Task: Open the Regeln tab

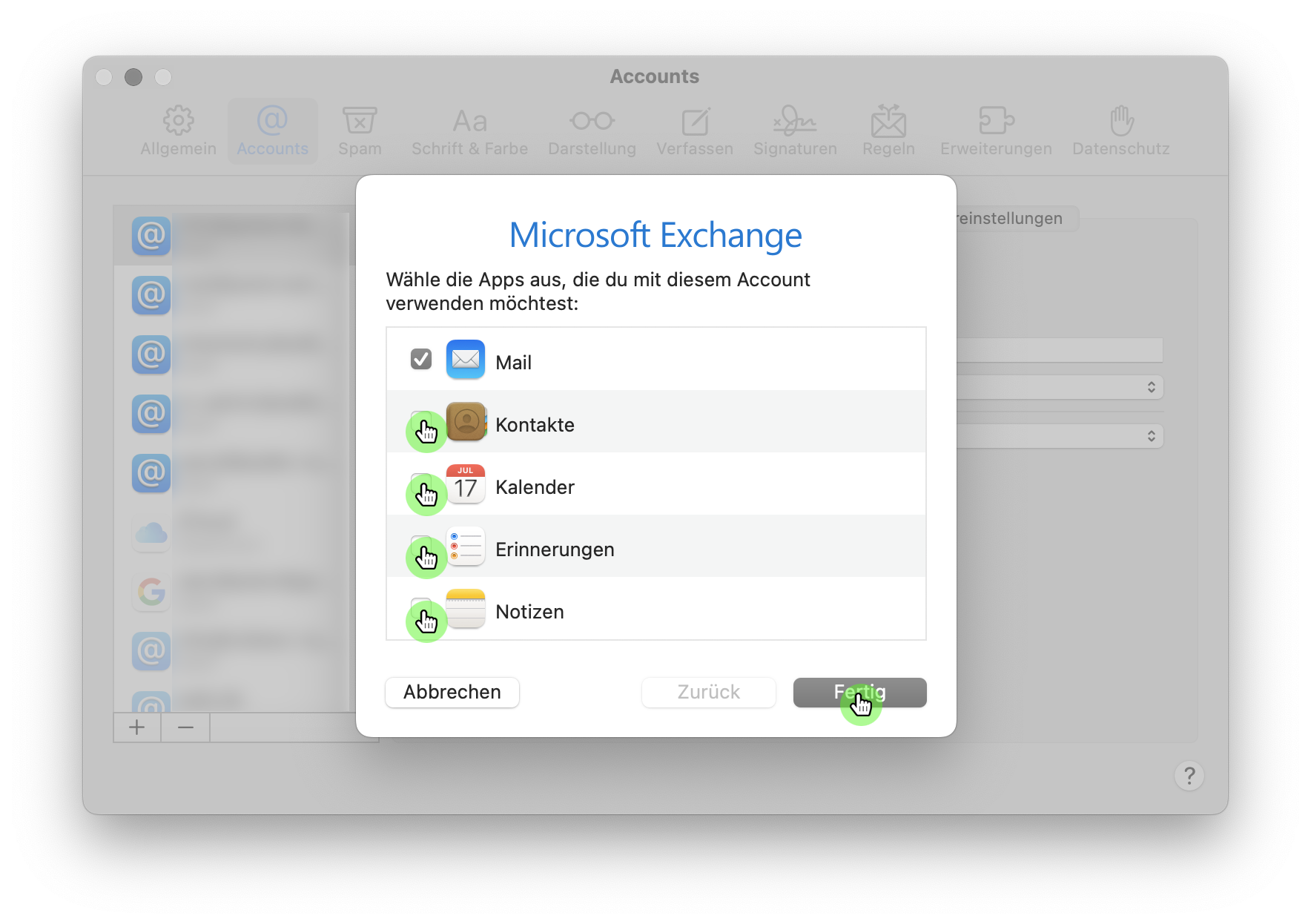Action: [888, 131]
